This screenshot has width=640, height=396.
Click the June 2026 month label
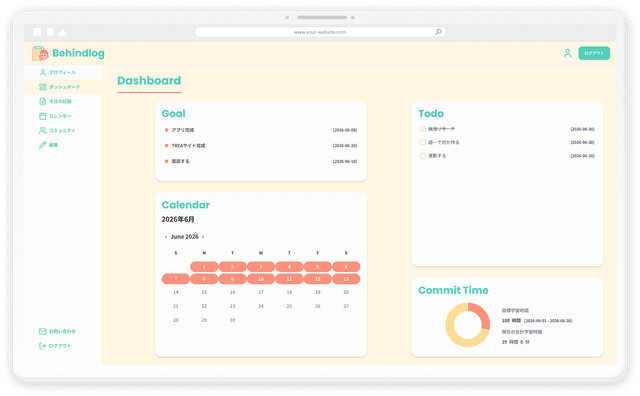point(184,237)
